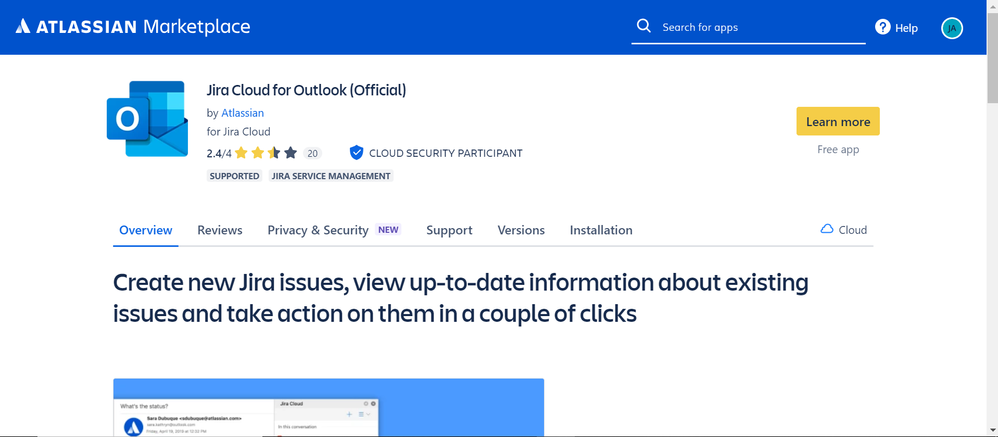Click the Jira Service Management tag
This screenshot has width=998, height=437.
[x=331, y=176]
